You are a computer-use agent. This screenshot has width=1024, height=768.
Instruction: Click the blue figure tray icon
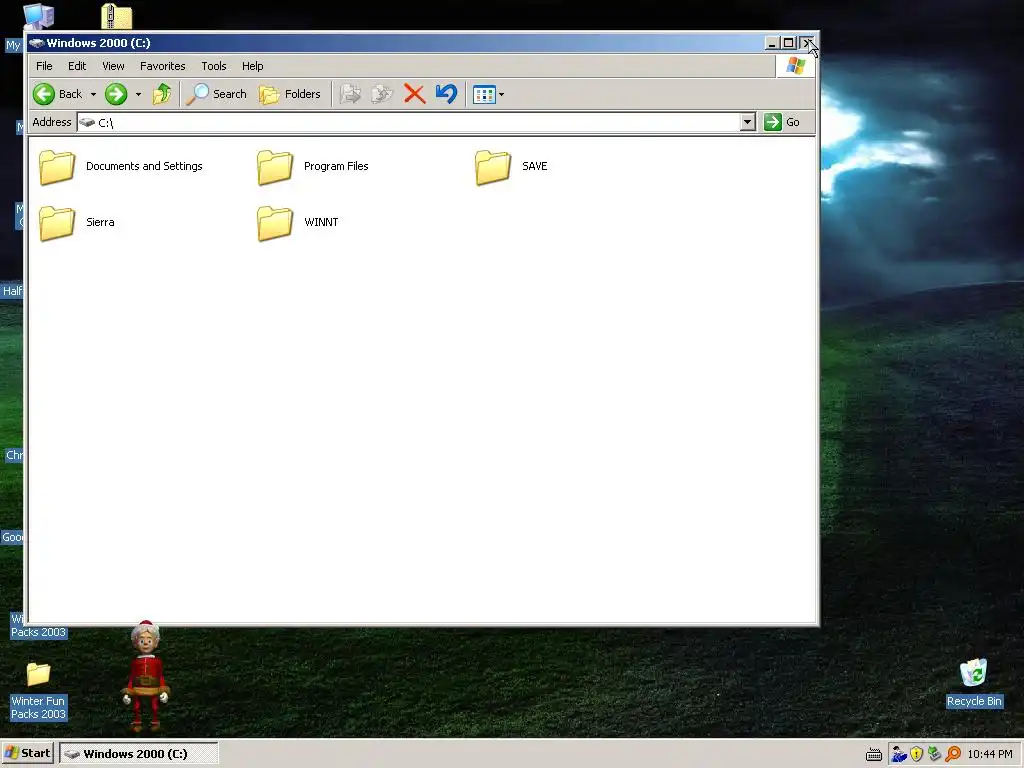click(900, 754)
